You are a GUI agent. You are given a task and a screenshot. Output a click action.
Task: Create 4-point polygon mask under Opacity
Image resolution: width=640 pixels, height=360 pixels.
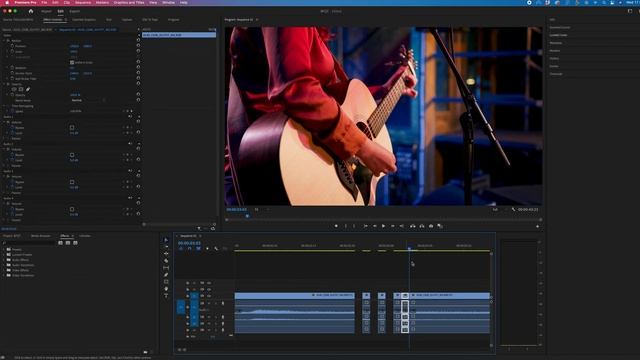21,89
